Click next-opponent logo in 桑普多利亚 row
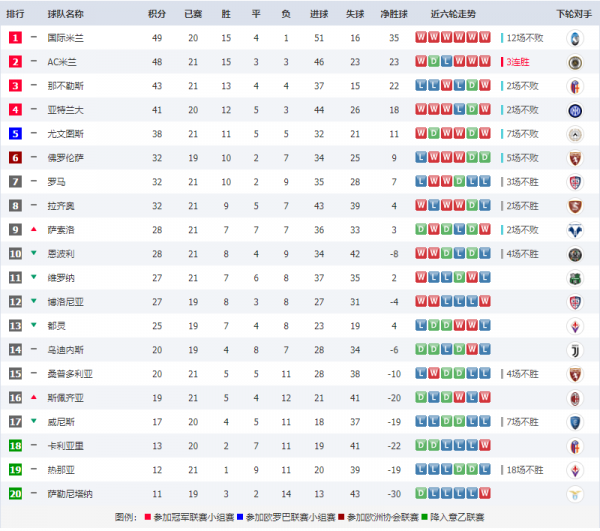 [x=575, y=375]
